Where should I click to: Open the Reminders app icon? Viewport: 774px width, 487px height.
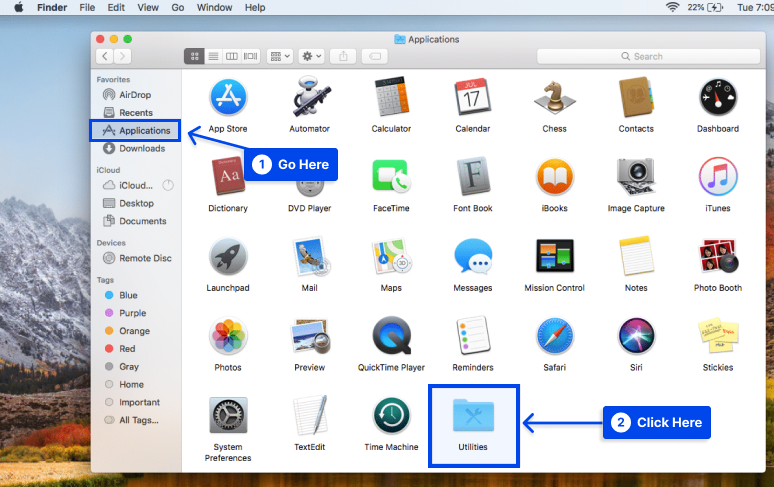tap(472, 336)
